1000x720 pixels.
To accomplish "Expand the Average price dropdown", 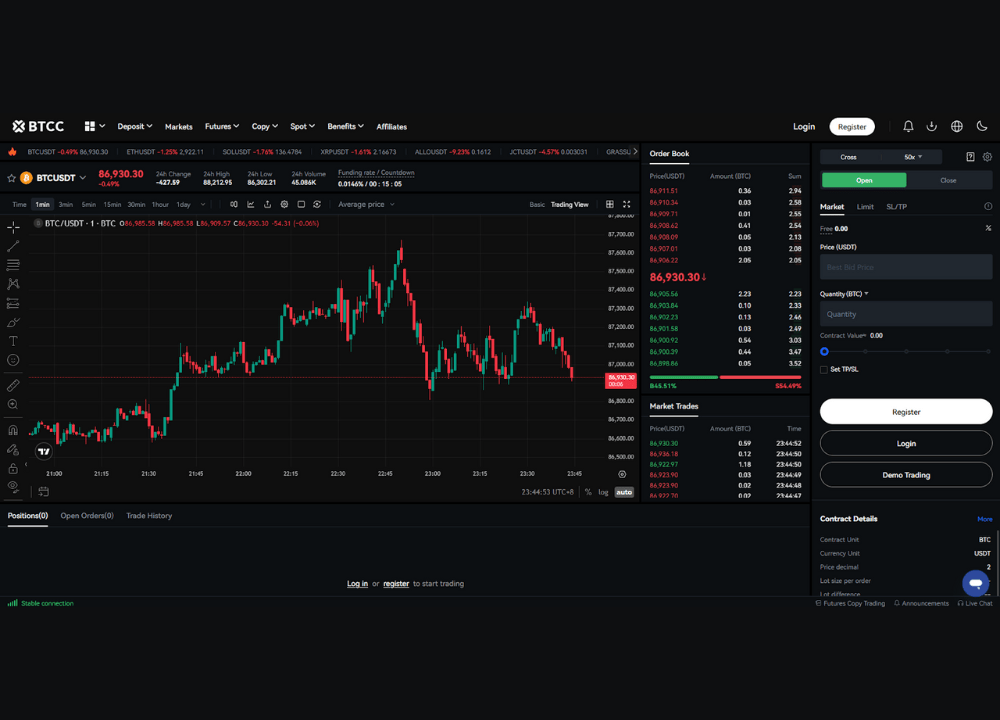I will [x=366, y=204].
